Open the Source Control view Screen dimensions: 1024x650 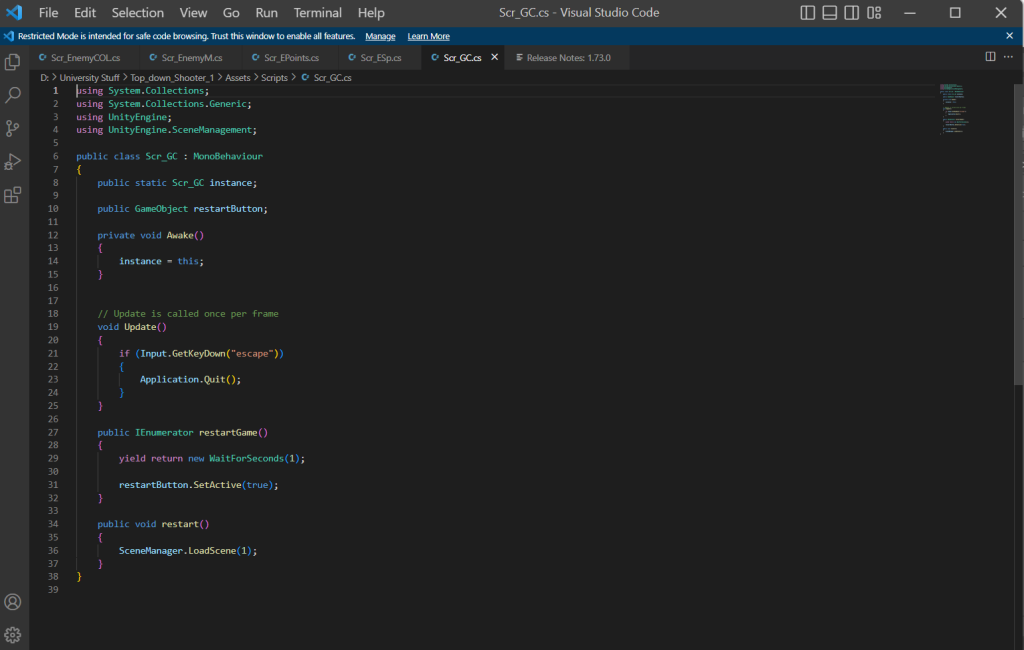tap(13, 128)
